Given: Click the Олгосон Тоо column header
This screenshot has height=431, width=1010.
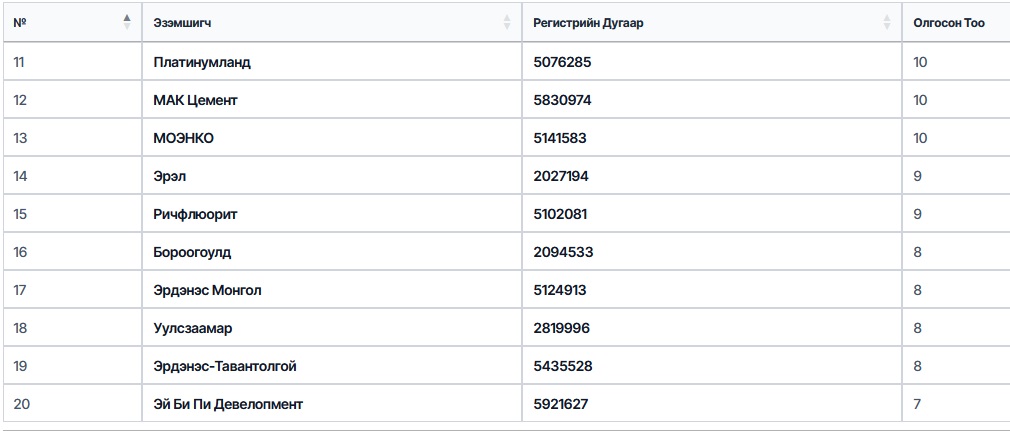Looking at the screenshot, I should (949, 23).
